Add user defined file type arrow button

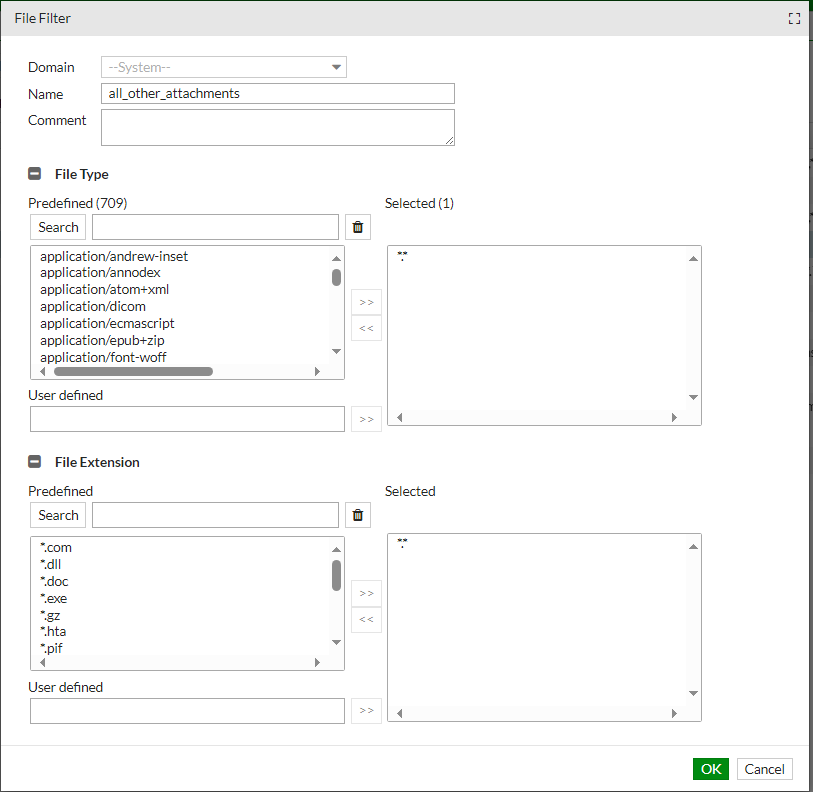point(366,419)
